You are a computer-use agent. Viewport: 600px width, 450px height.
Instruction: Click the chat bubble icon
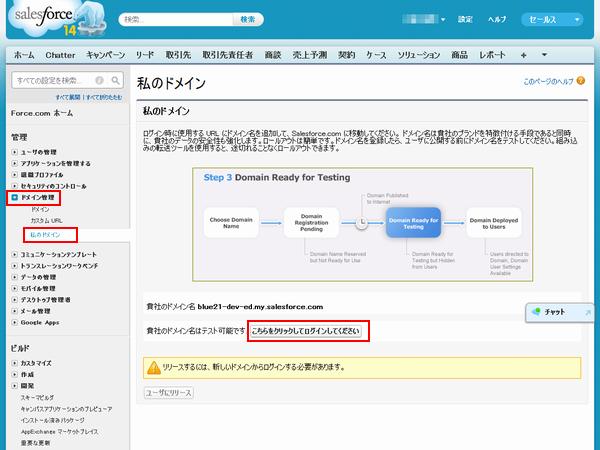point(536,312)
